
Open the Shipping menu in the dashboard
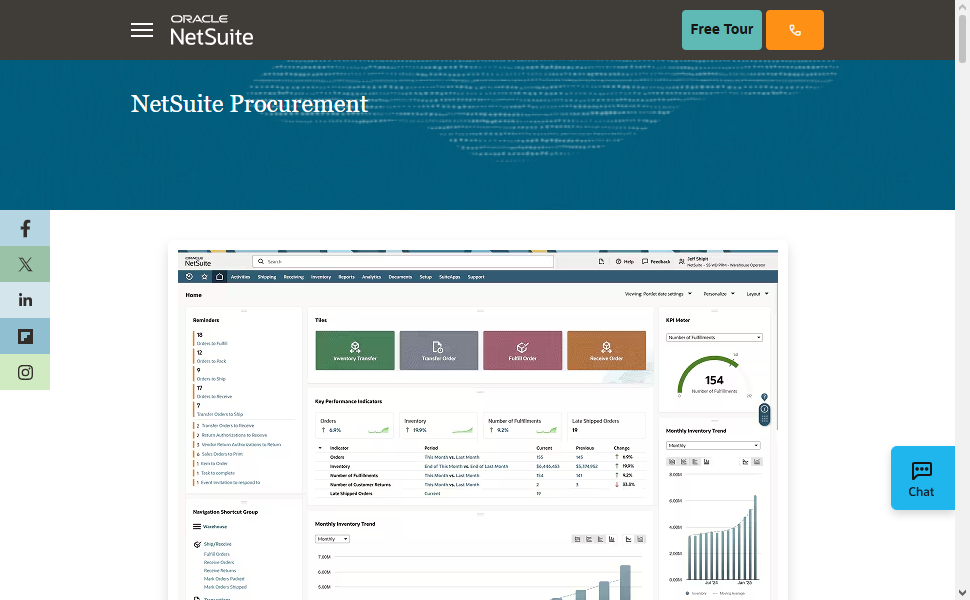pyautogui.click(x=267, y=277)
